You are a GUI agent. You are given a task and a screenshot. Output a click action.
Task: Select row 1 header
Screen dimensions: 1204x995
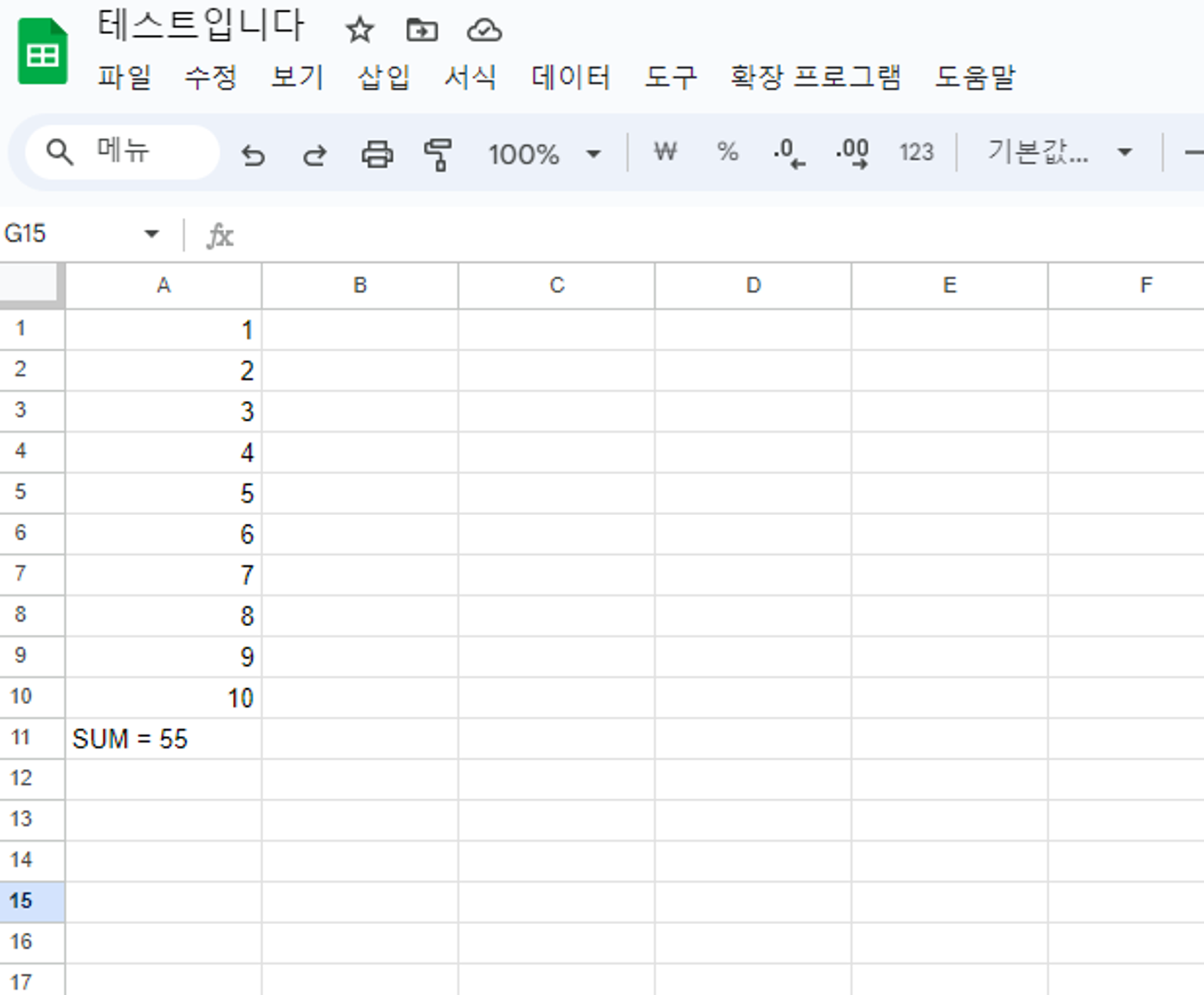(32, 329)
